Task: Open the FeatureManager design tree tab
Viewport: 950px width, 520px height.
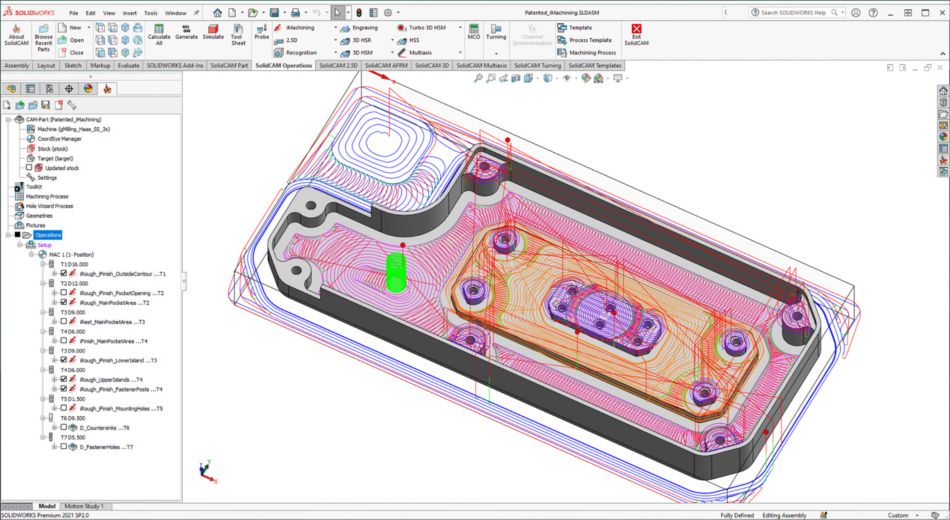Action: tap(12, 89)
